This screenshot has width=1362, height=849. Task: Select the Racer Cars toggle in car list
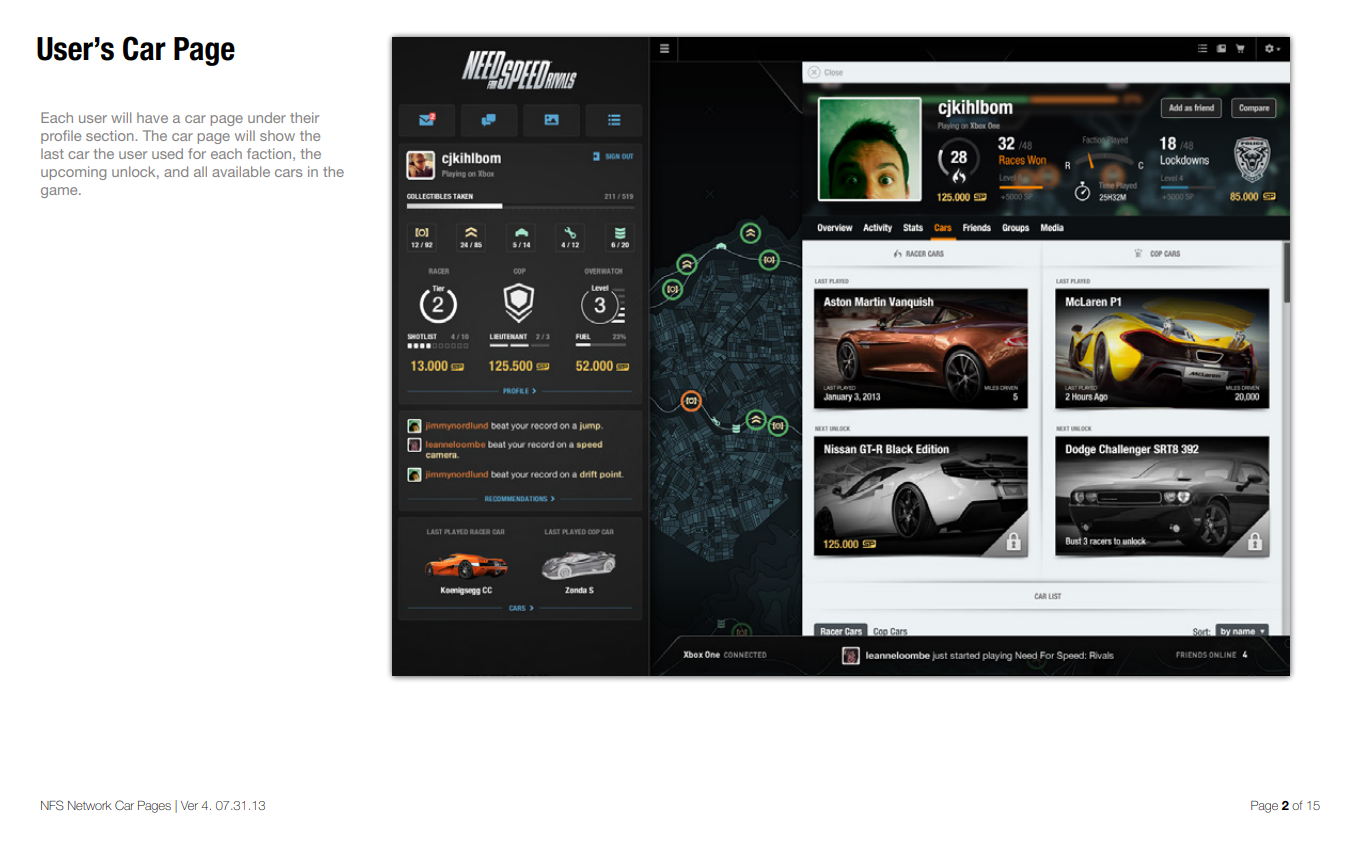point(841,631)
